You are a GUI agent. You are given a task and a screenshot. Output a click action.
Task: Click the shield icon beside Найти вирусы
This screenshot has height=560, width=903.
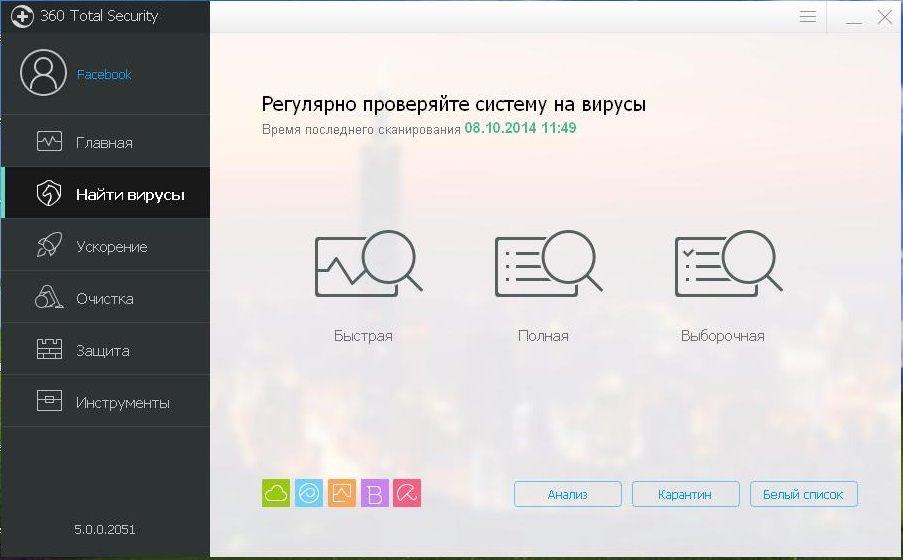click(49, 193)
